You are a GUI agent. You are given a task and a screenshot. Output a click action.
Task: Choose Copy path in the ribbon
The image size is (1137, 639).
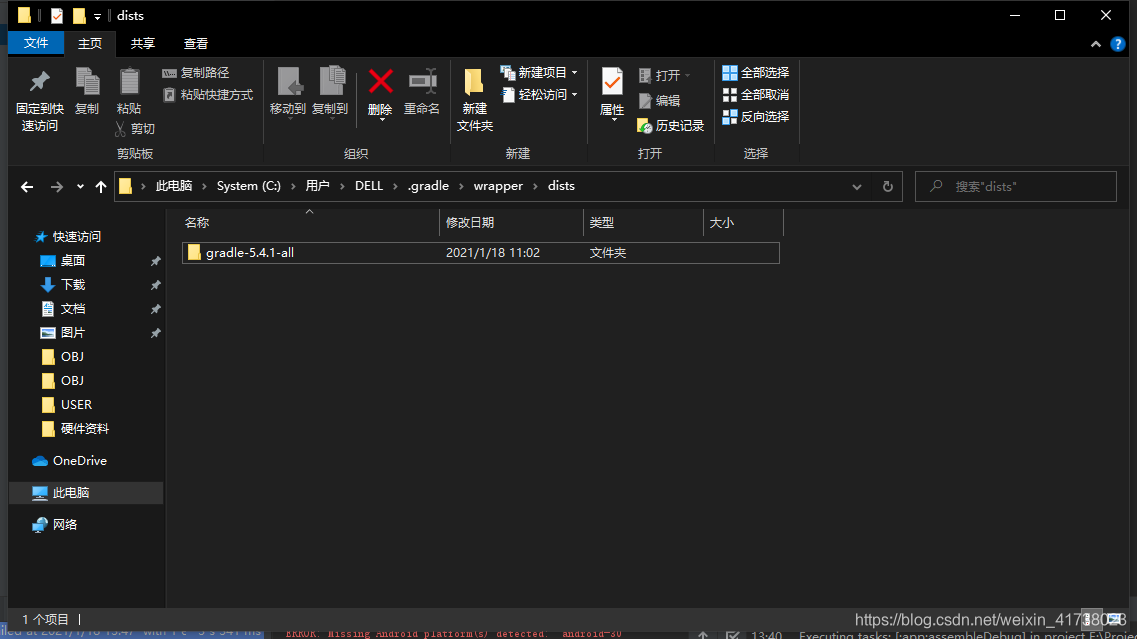click(x=196, y=73)
